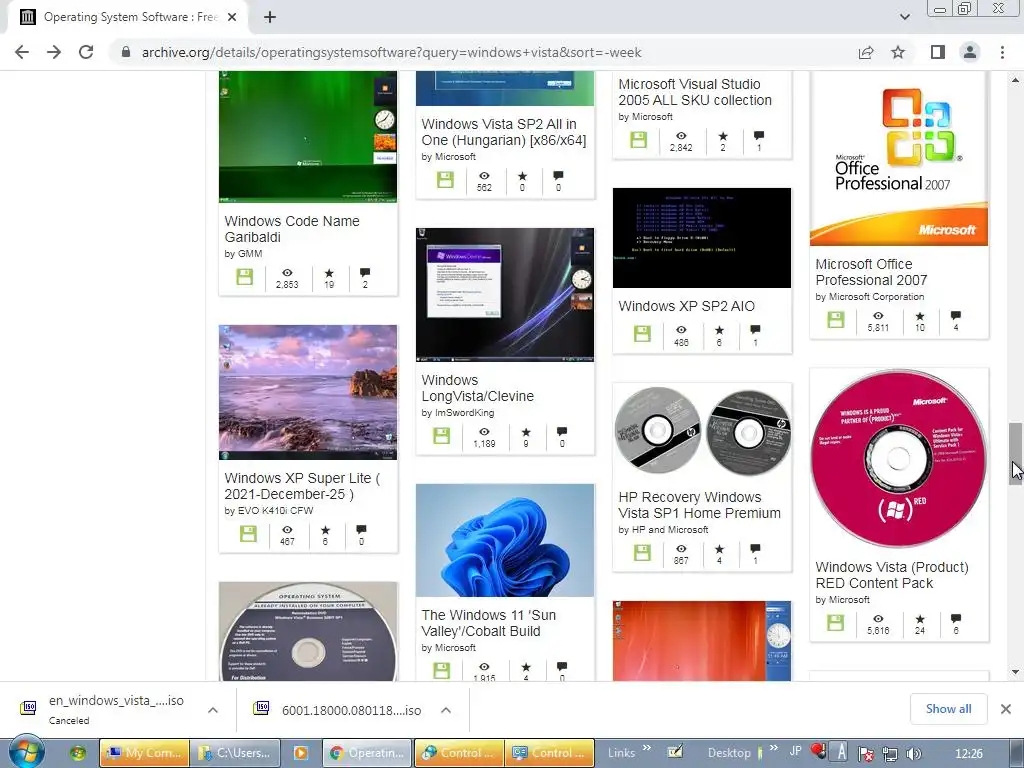Open Windows XP Super Lite title link
Screen dimensions: 1024x768
302,486
